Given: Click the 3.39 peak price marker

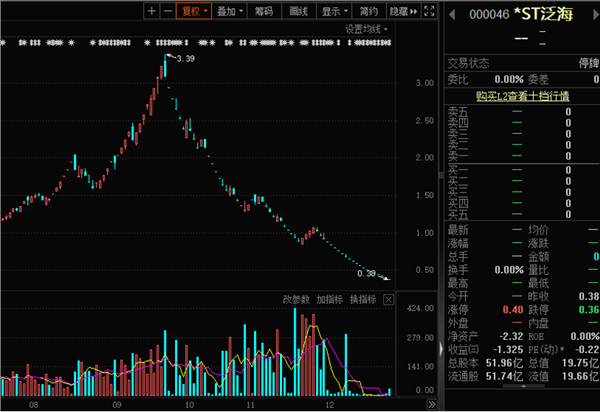Looking at the screenshot, I should pos(181,60).
